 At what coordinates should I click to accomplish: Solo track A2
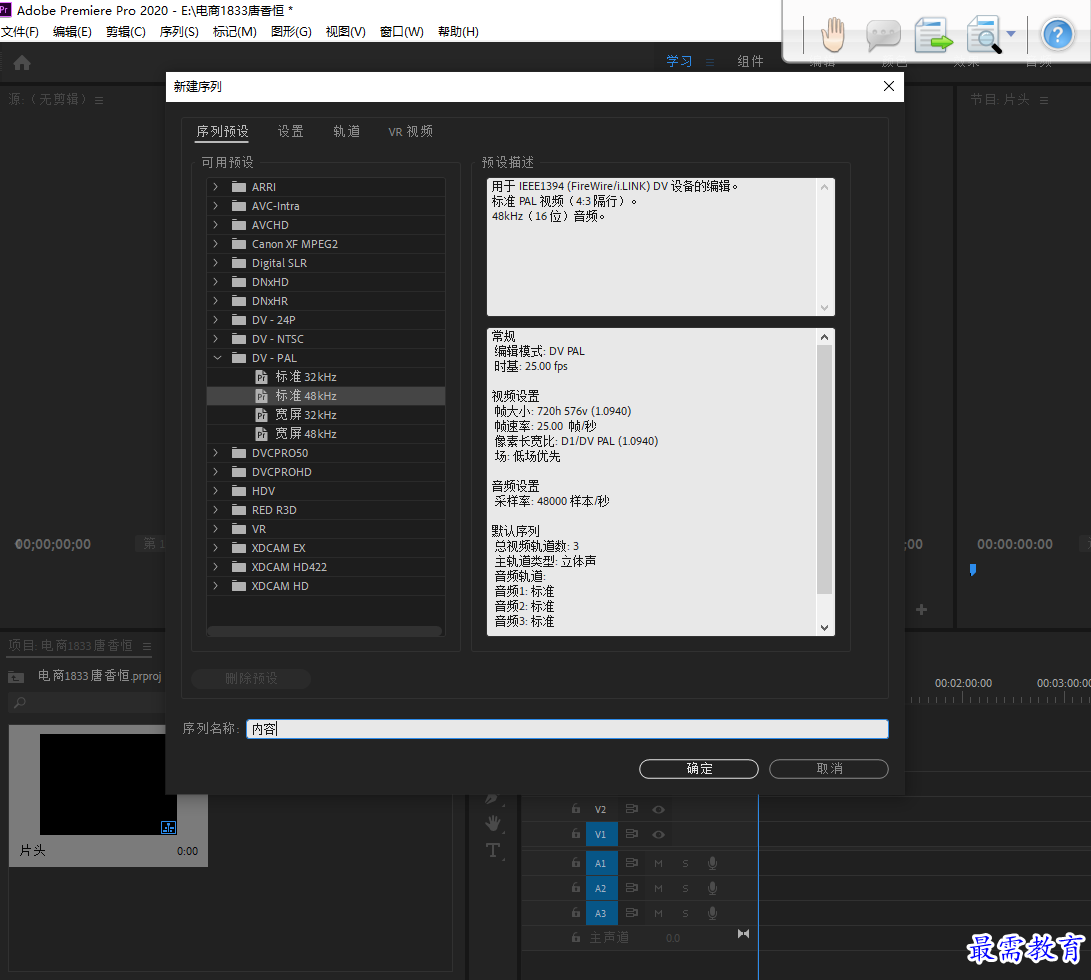(x=685, y=889)
